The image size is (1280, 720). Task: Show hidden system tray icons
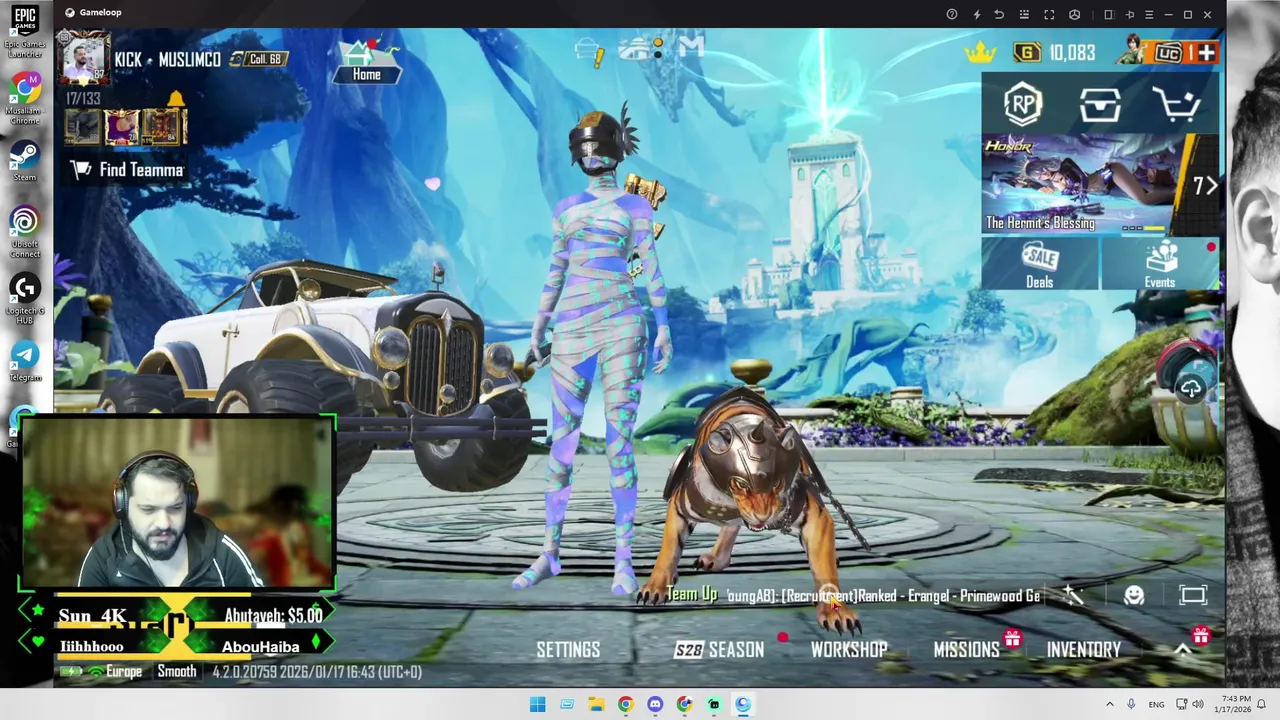(1109, 705)
